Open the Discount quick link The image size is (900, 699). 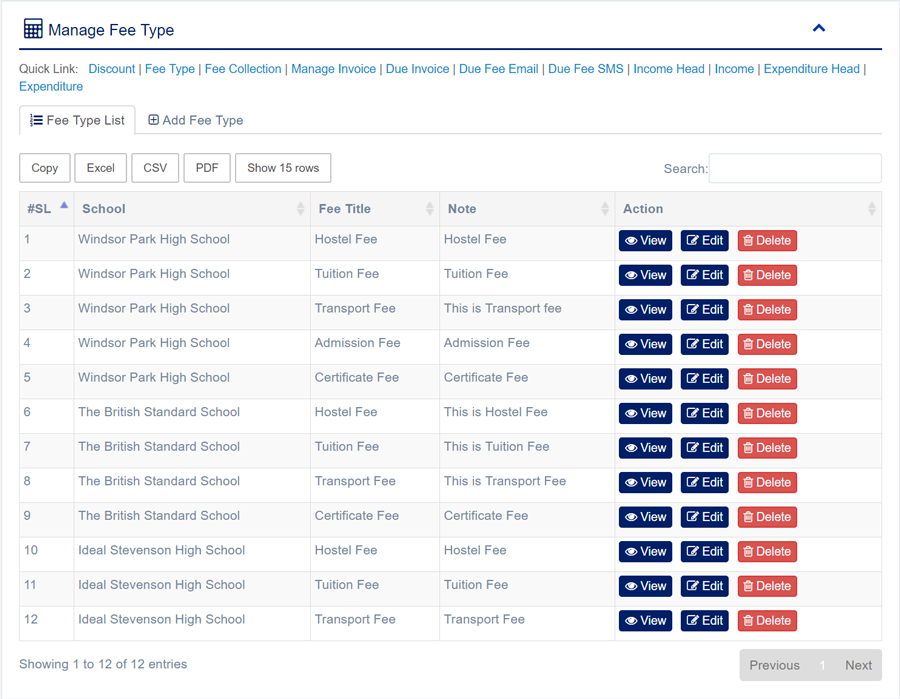click(x=112, y=69)
